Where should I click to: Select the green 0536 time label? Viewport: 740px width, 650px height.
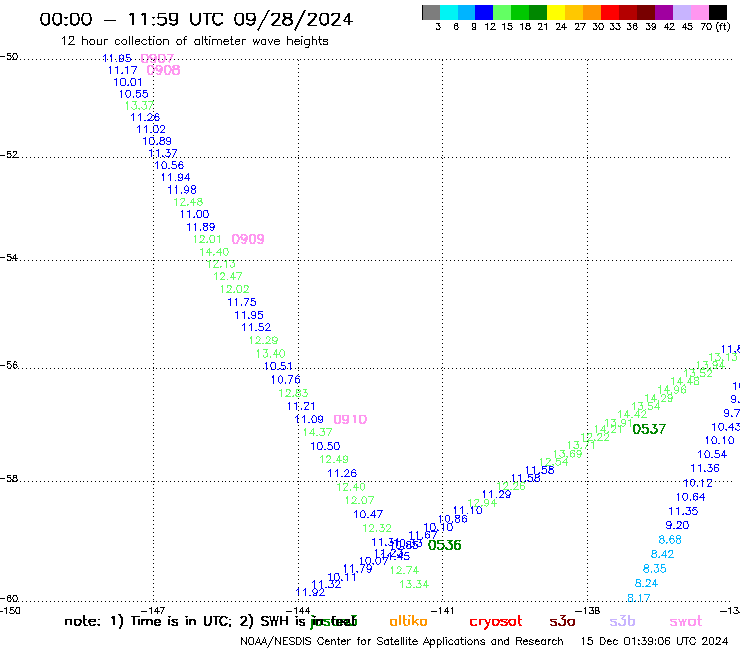coord(445,545)
